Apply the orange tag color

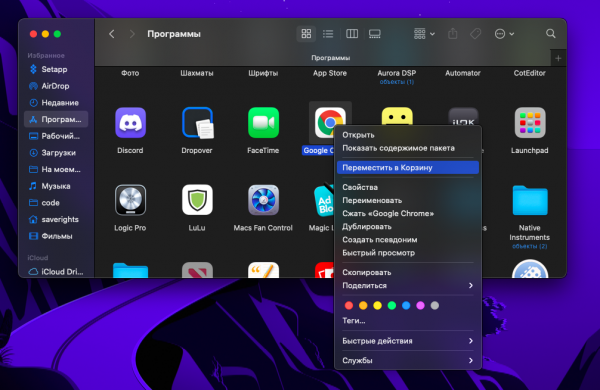click(x=363, y=305)
